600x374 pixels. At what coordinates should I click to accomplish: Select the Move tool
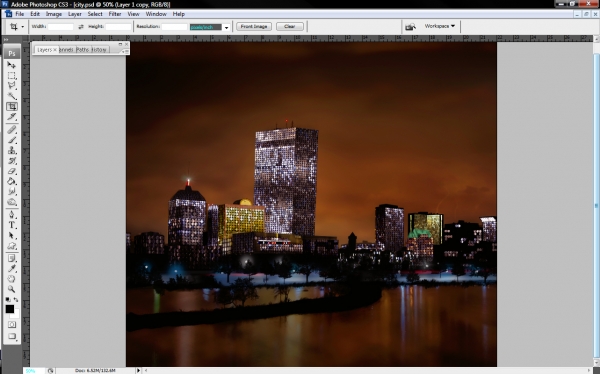[x=12, y=65]
